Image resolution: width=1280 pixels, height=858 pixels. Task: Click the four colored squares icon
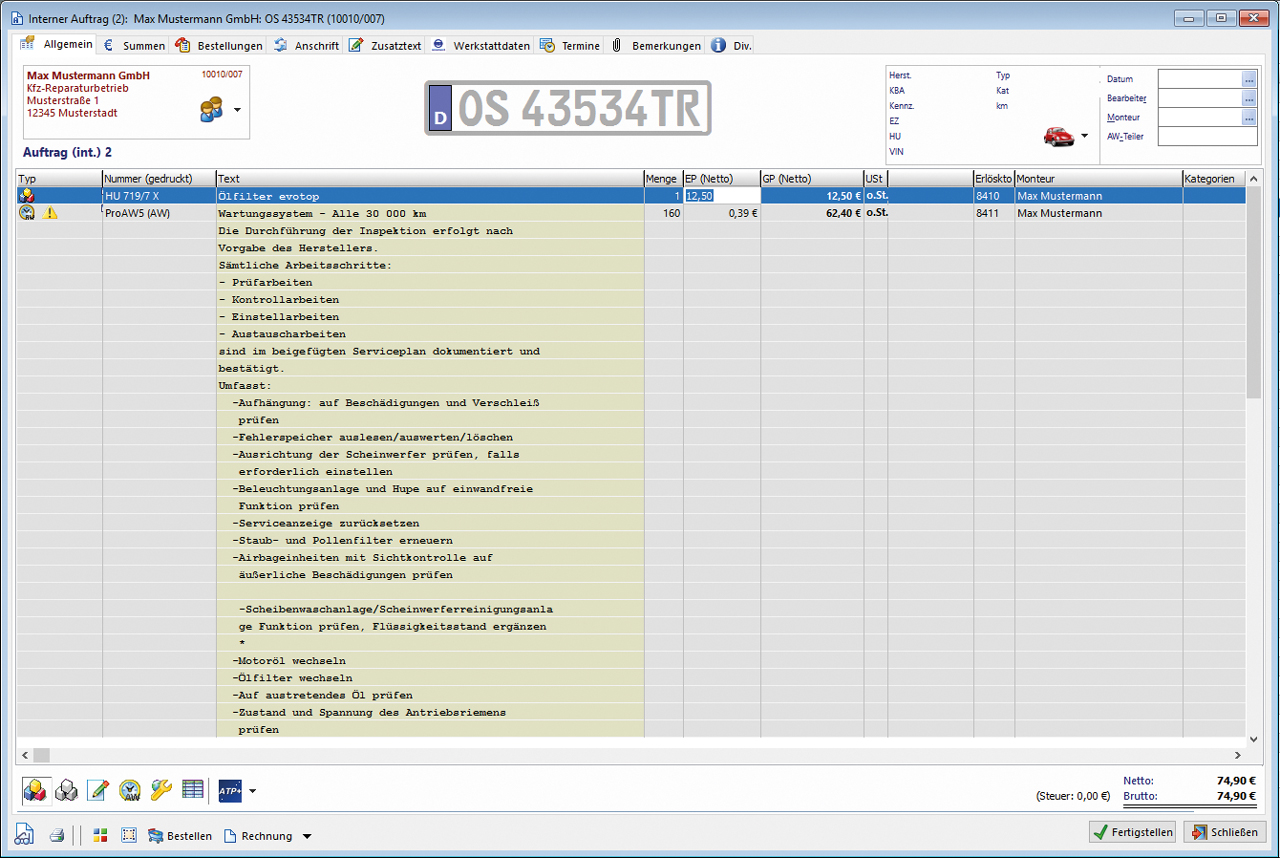pyautogui.click(x=100, y=836)
